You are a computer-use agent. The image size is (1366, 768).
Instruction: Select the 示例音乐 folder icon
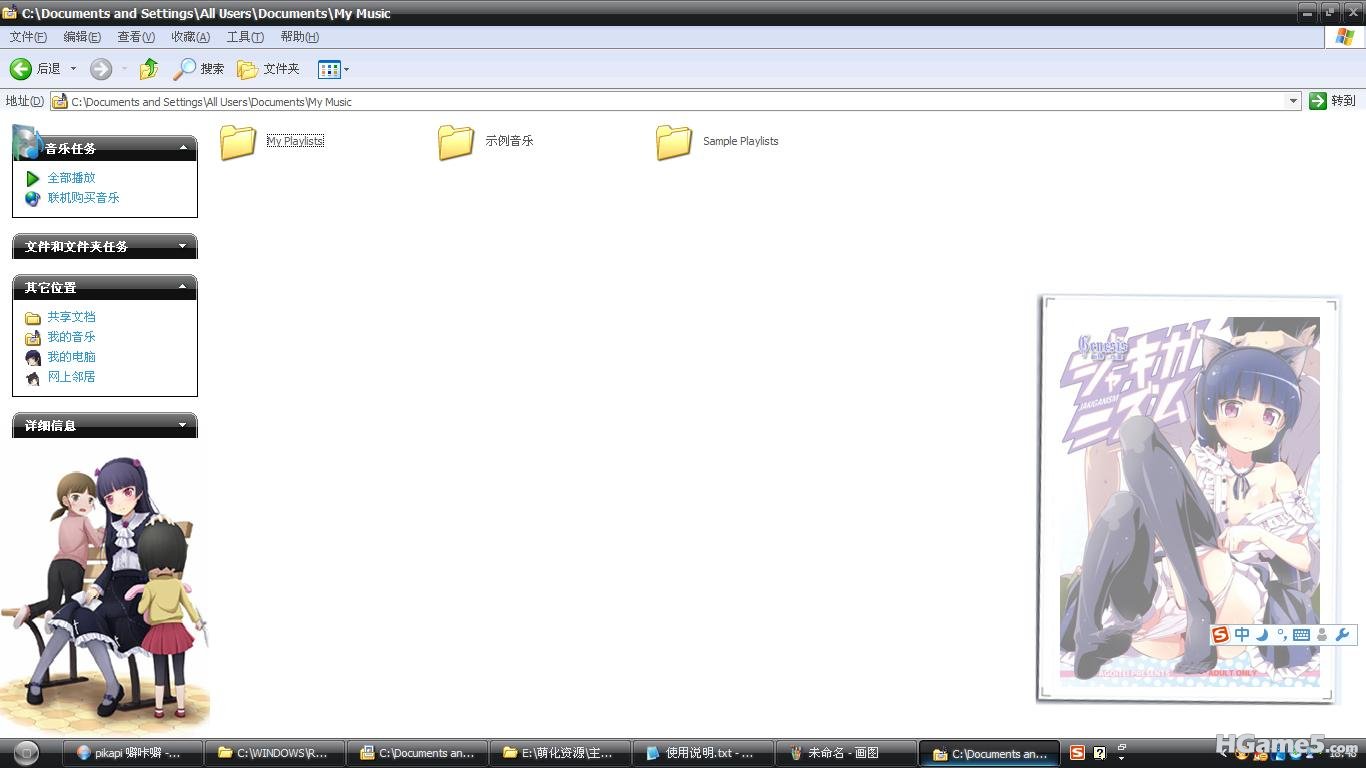pos(456,142)
